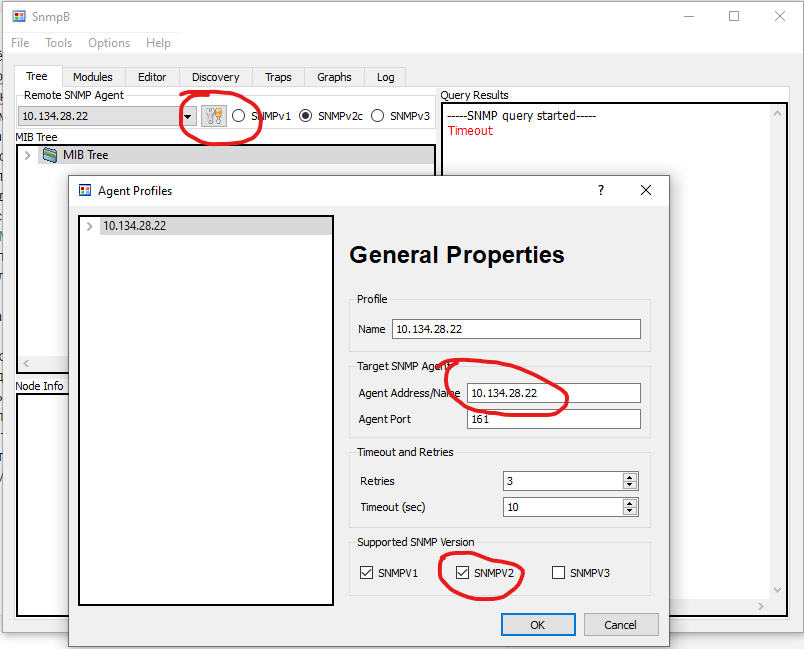The height and width of the screenshot is (649, 804).
Task: Close the Agent Profiles dialog
Action: [645, 190]
